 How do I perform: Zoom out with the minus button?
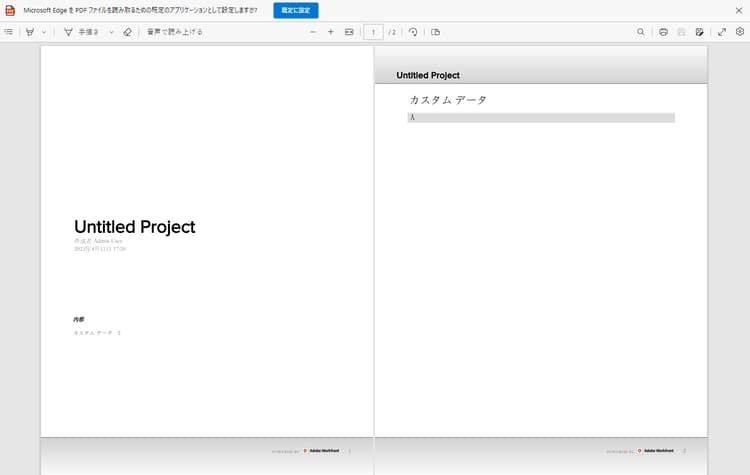[x=313, y=32]
